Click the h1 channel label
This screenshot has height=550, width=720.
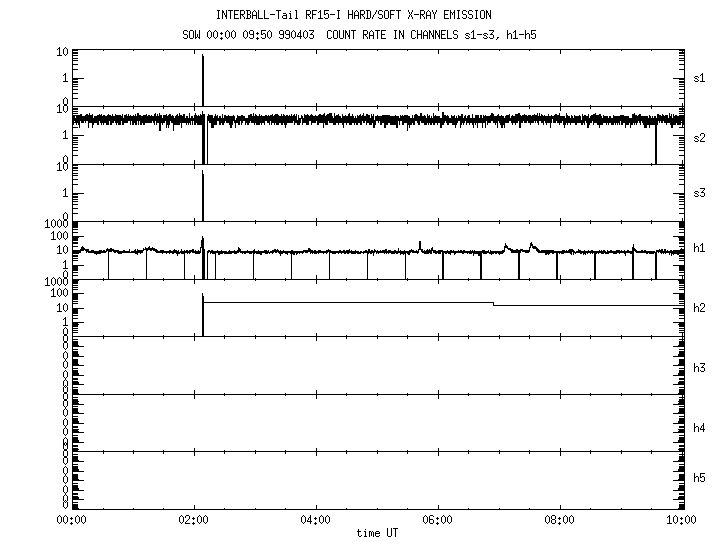coord(699,249)
